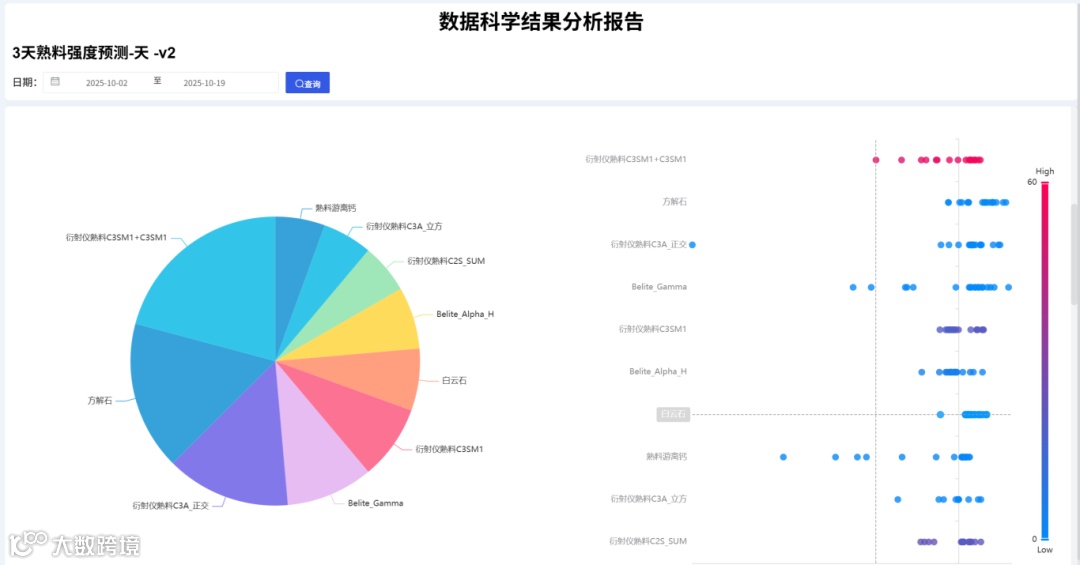Click scatter axis label 衍射仪熟料C3A_立方
Screen dimensions: 1080x565
pos(648,499)
